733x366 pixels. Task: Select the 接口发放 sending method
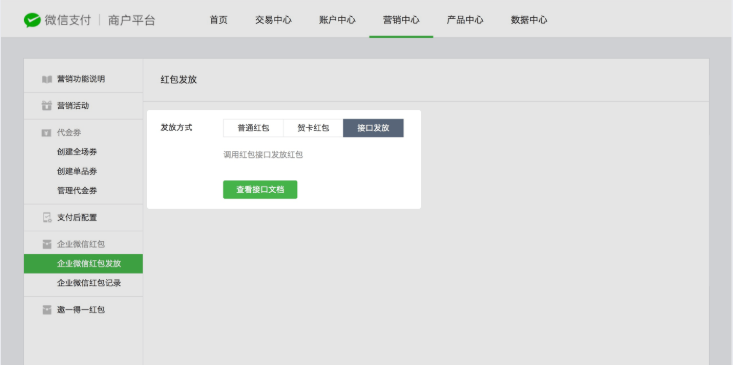373,128
